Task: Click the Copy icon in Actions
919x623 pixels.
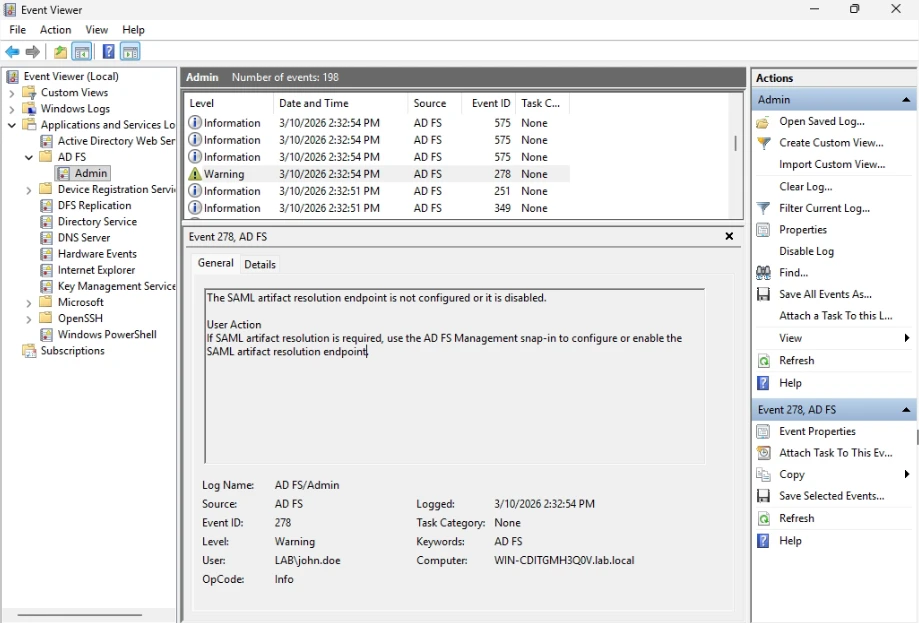Action: (763, 475)
